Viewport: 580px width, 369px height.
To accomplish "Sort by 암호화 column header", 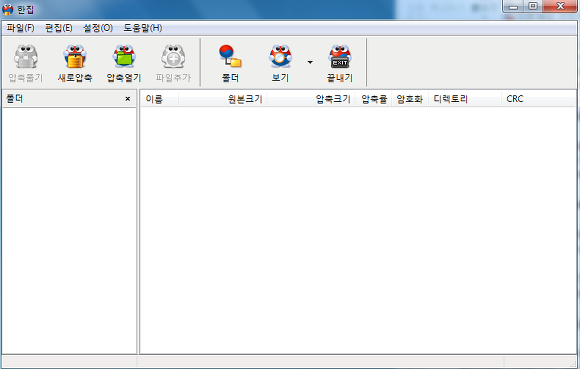I will (x=410, y=99).
